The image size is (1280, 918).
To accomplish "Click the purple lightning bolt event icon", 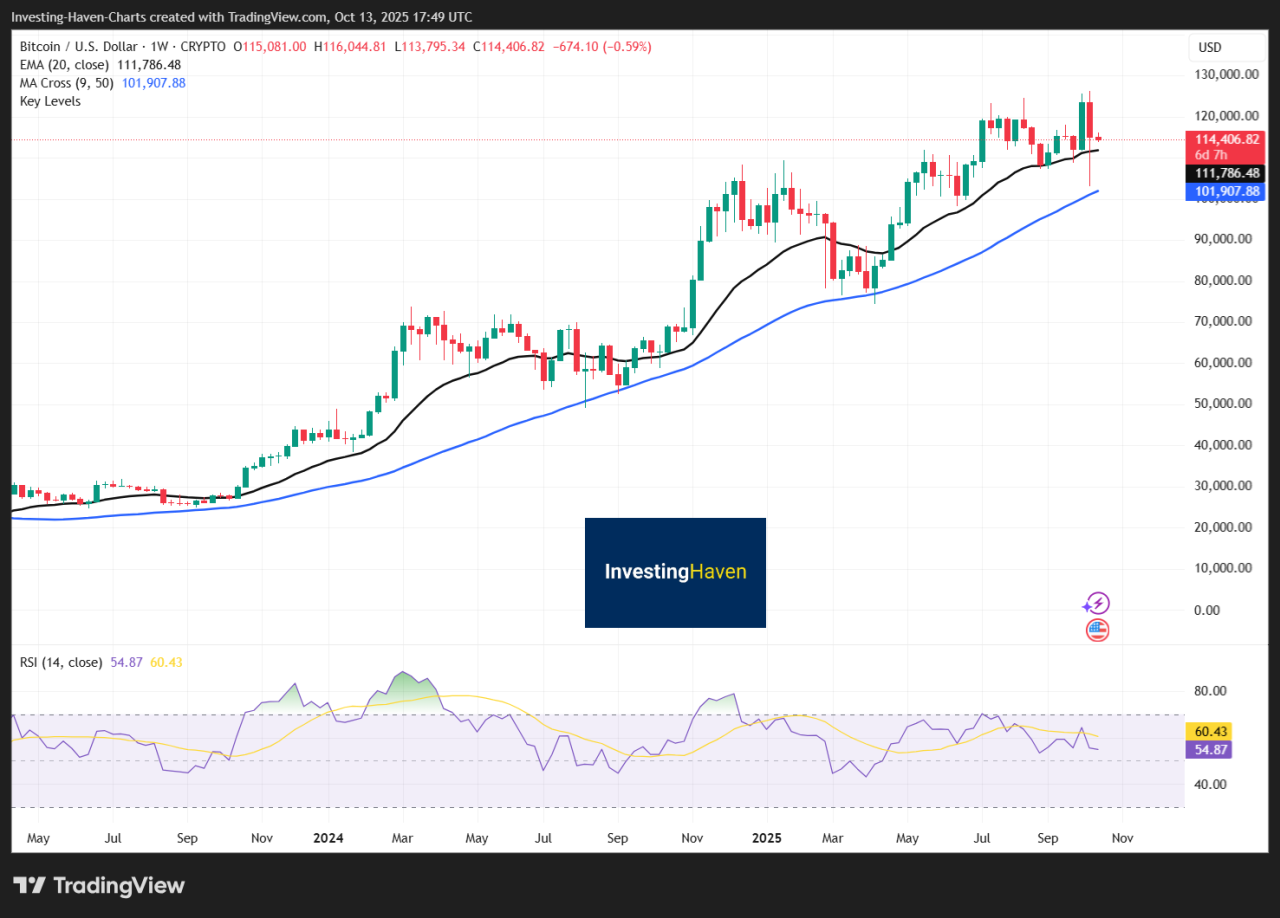I will pyautogui.click(x=1097, y=603).
